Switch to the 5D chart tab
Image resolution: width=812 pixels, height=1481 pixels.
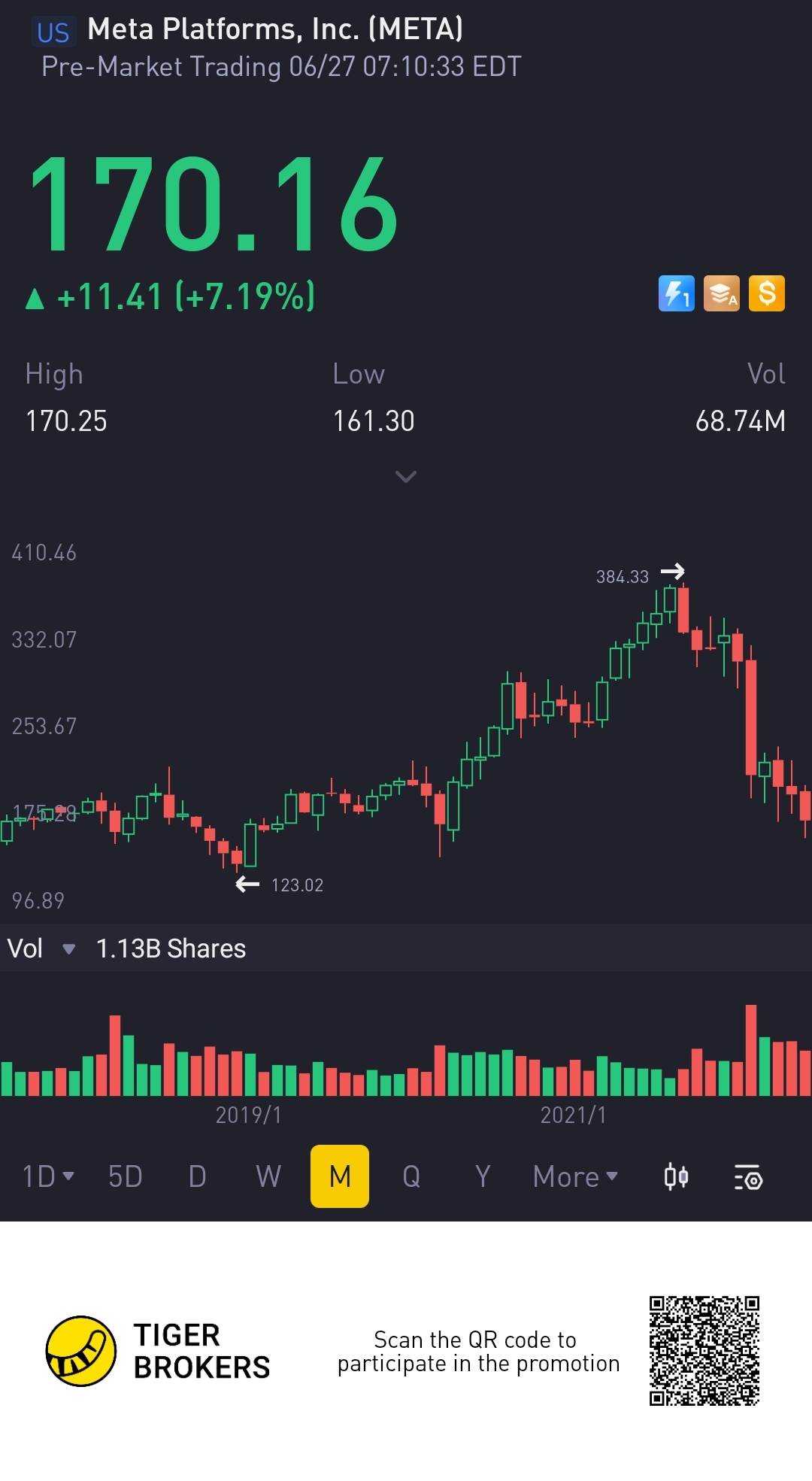[x=125, y=1176]
